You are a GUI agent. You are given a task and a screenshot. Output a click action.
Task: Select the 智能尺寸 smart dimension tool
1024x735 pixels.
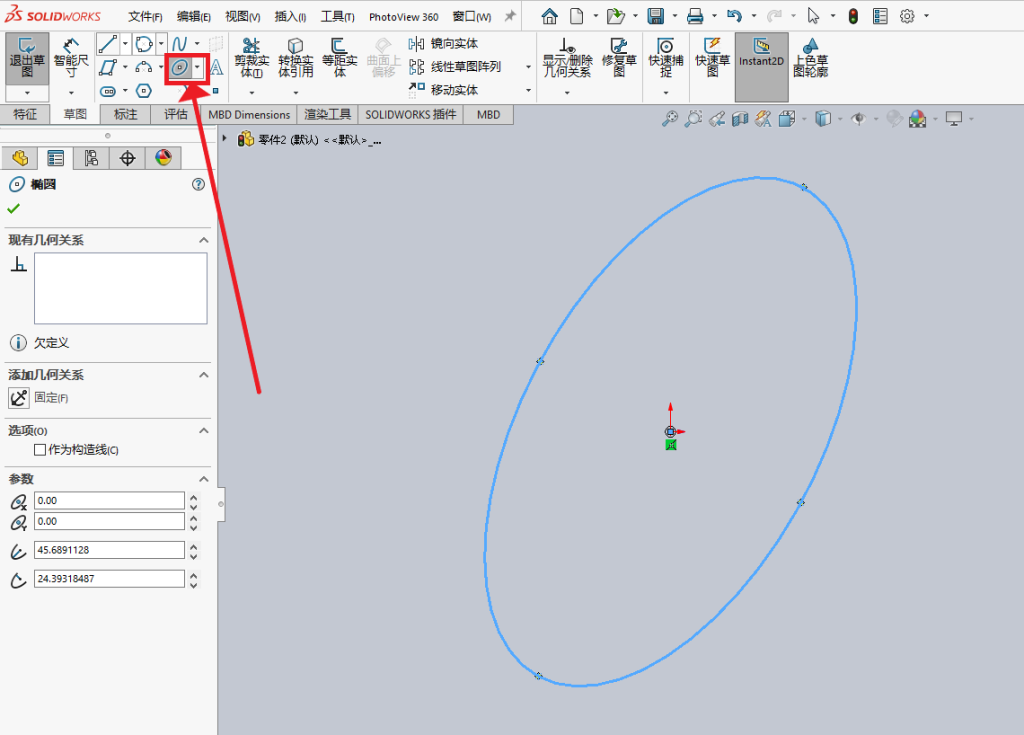click(71, 57)
